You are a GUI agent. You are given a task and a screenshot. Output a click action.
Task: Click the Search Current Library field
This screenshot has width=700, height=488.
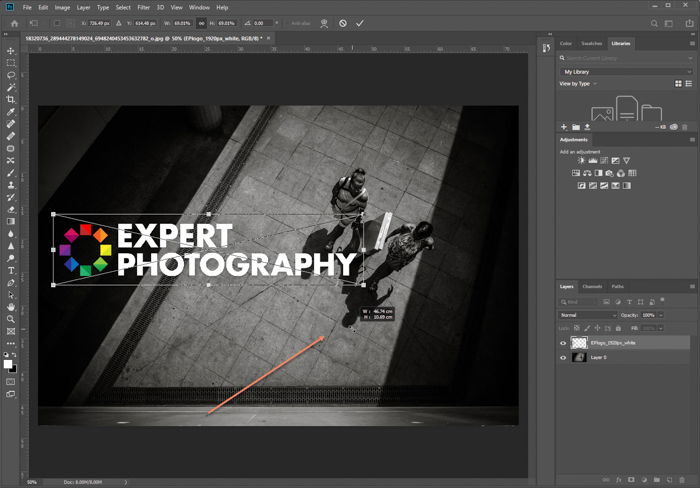pyautogui.click(x=625, y=58)
